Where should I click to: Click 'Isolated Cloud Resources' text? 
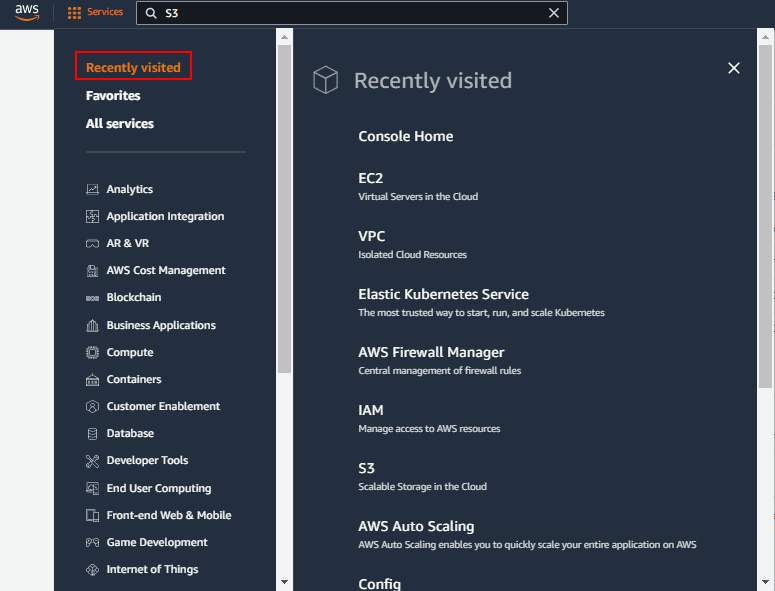[x=413, y=254]
